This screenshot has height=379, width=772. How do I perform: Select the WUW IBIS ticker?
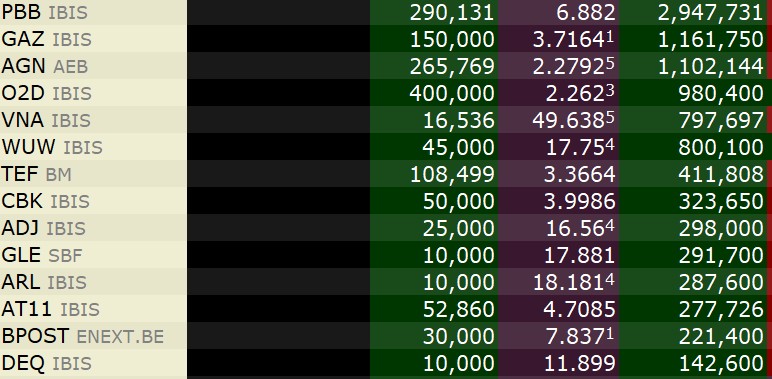(52, 147)
